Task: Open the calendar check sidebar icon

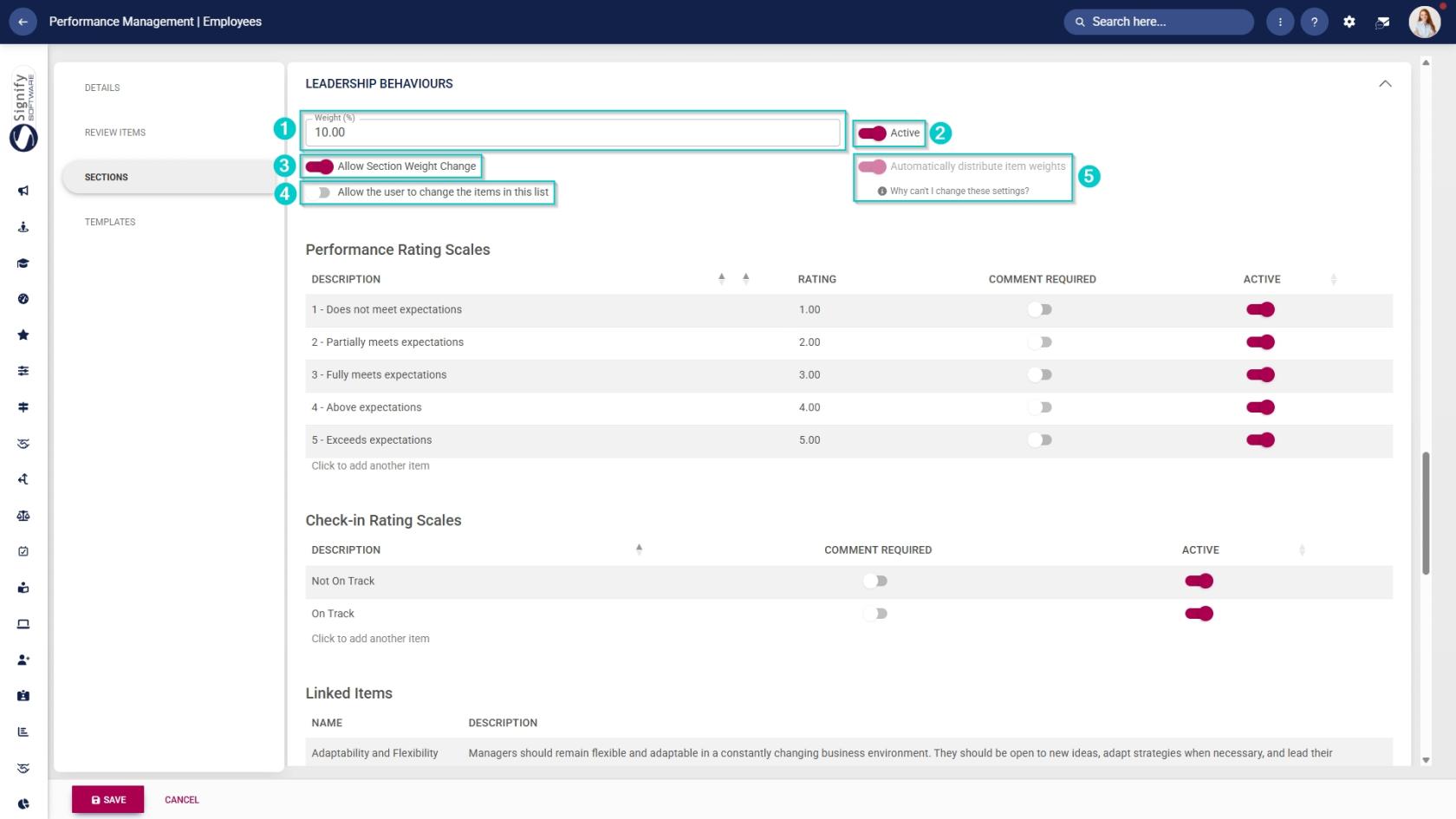Action: point(23,551)
